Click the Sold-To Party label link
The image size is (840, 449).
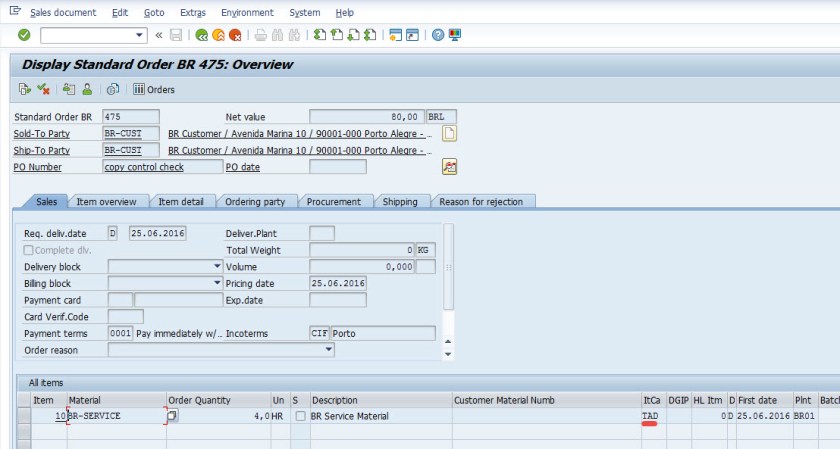pos(42,133)
